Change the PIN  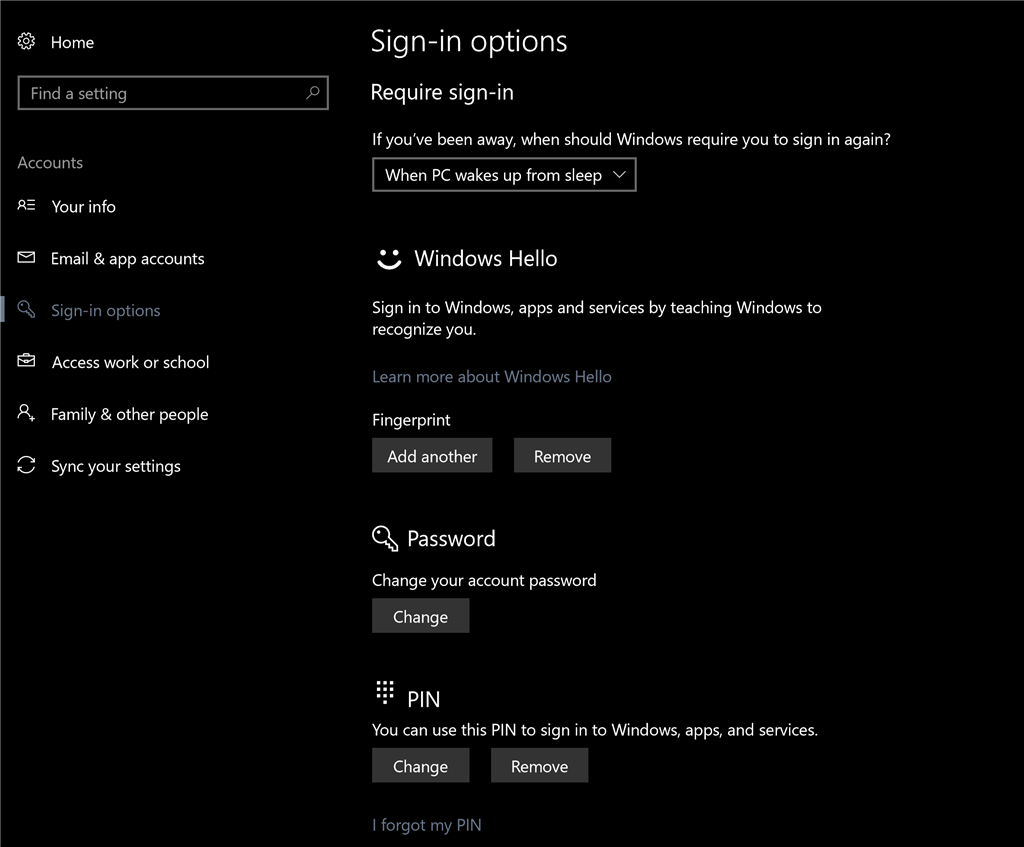click(x=421, y=766)
